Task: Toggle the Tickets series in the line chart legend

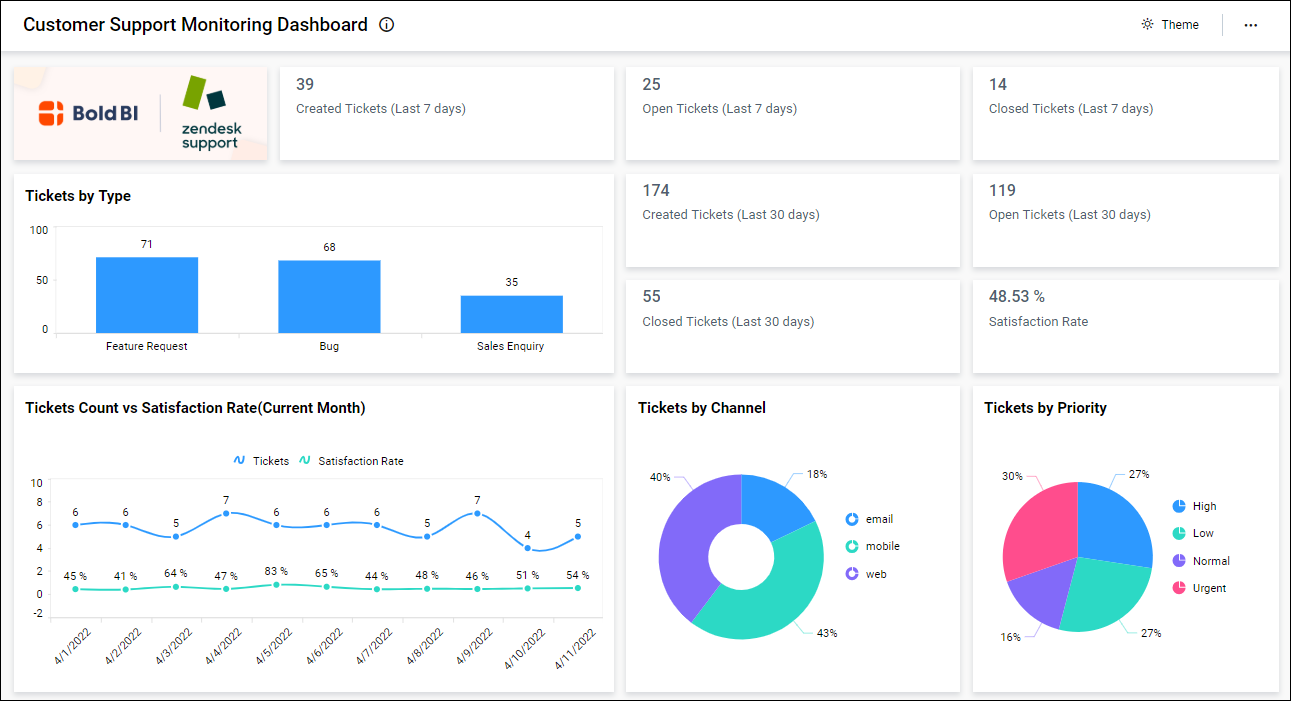Action: tap(238, 461)
